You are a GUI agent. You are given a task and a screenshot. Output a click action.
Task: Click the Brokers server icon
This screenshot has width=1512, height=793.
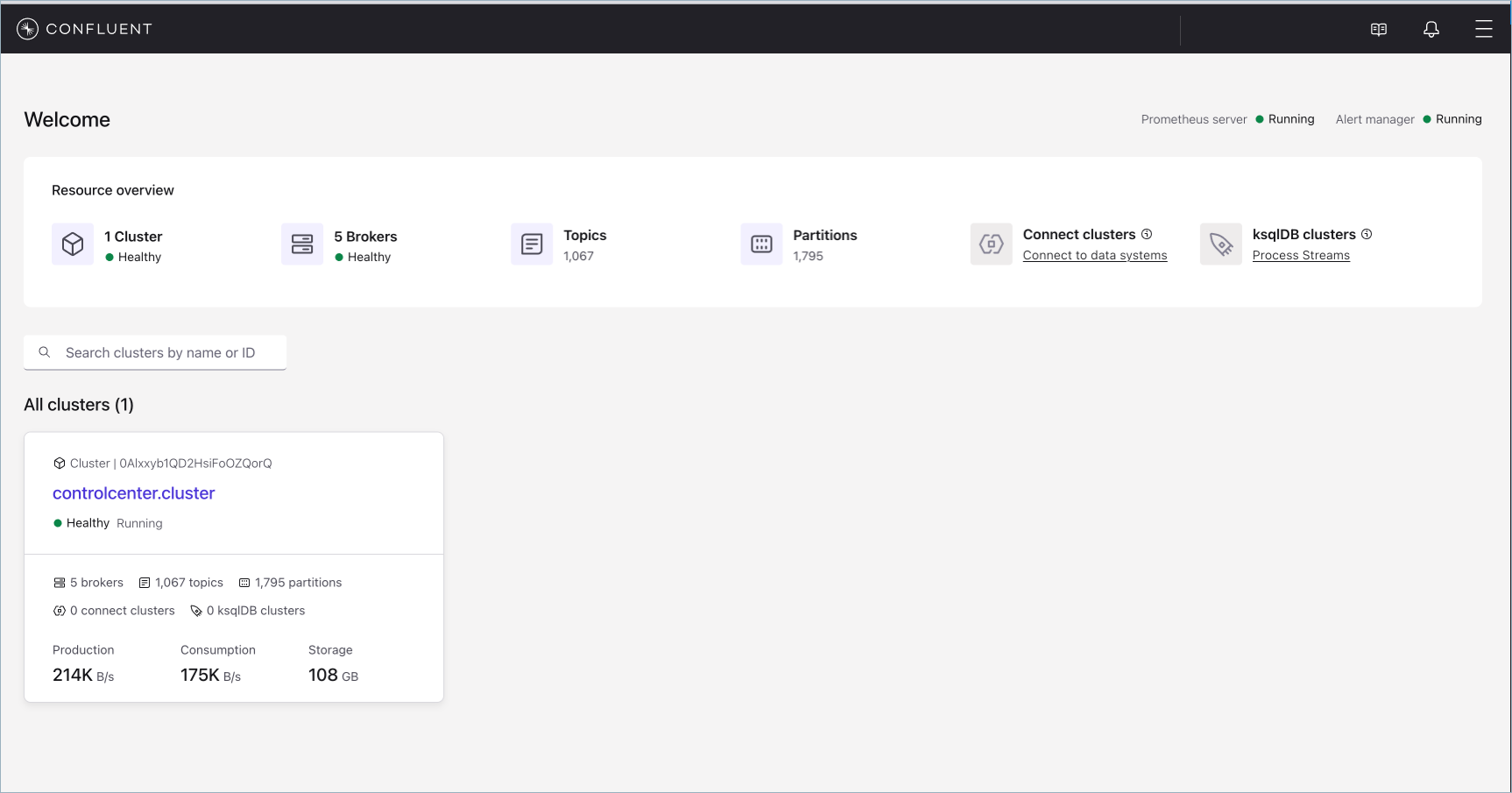point(302,244)
